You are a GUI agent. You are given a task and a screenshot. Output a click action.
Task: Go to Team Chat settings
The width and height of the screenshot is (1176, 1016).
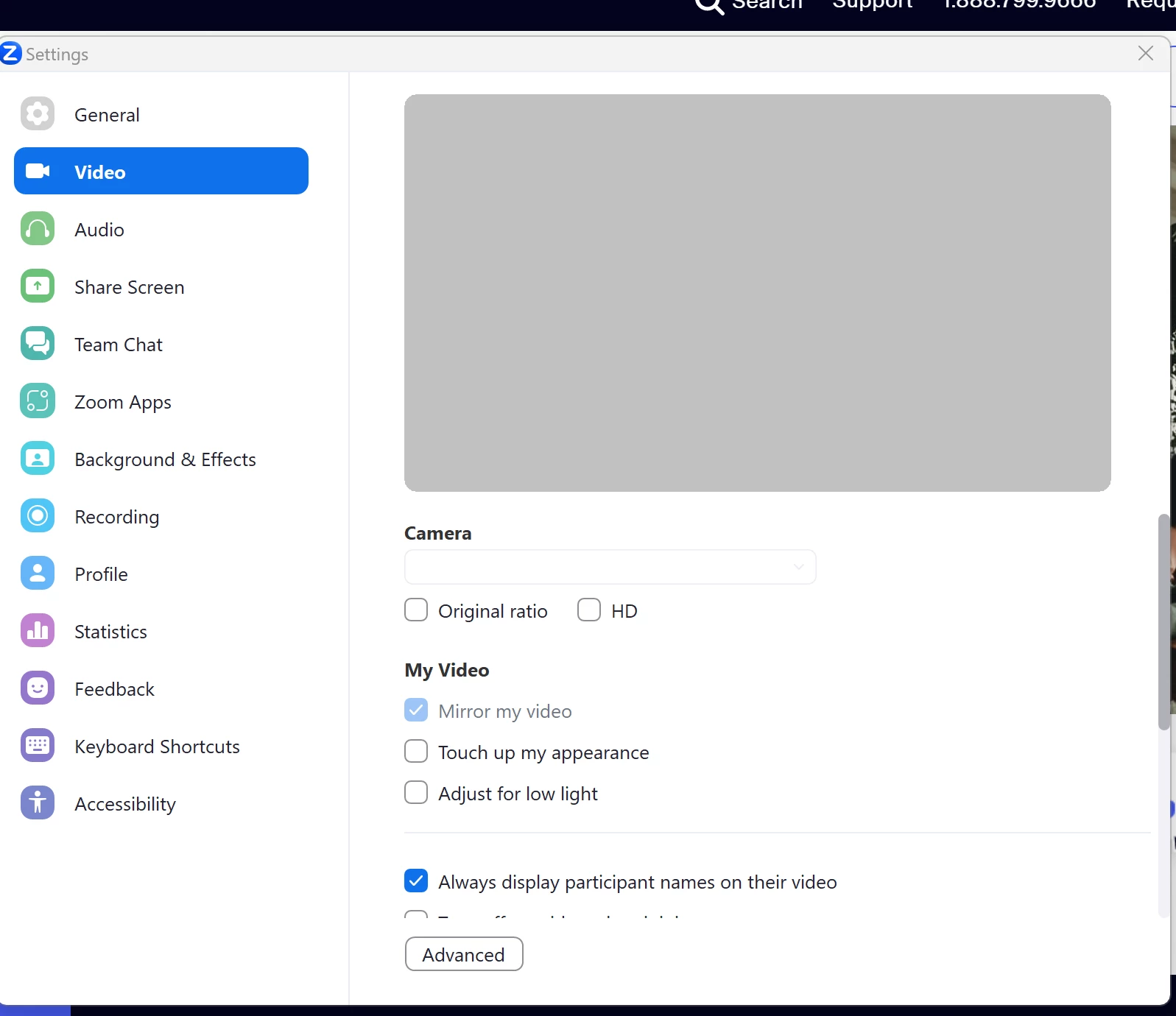coord(161,344)
